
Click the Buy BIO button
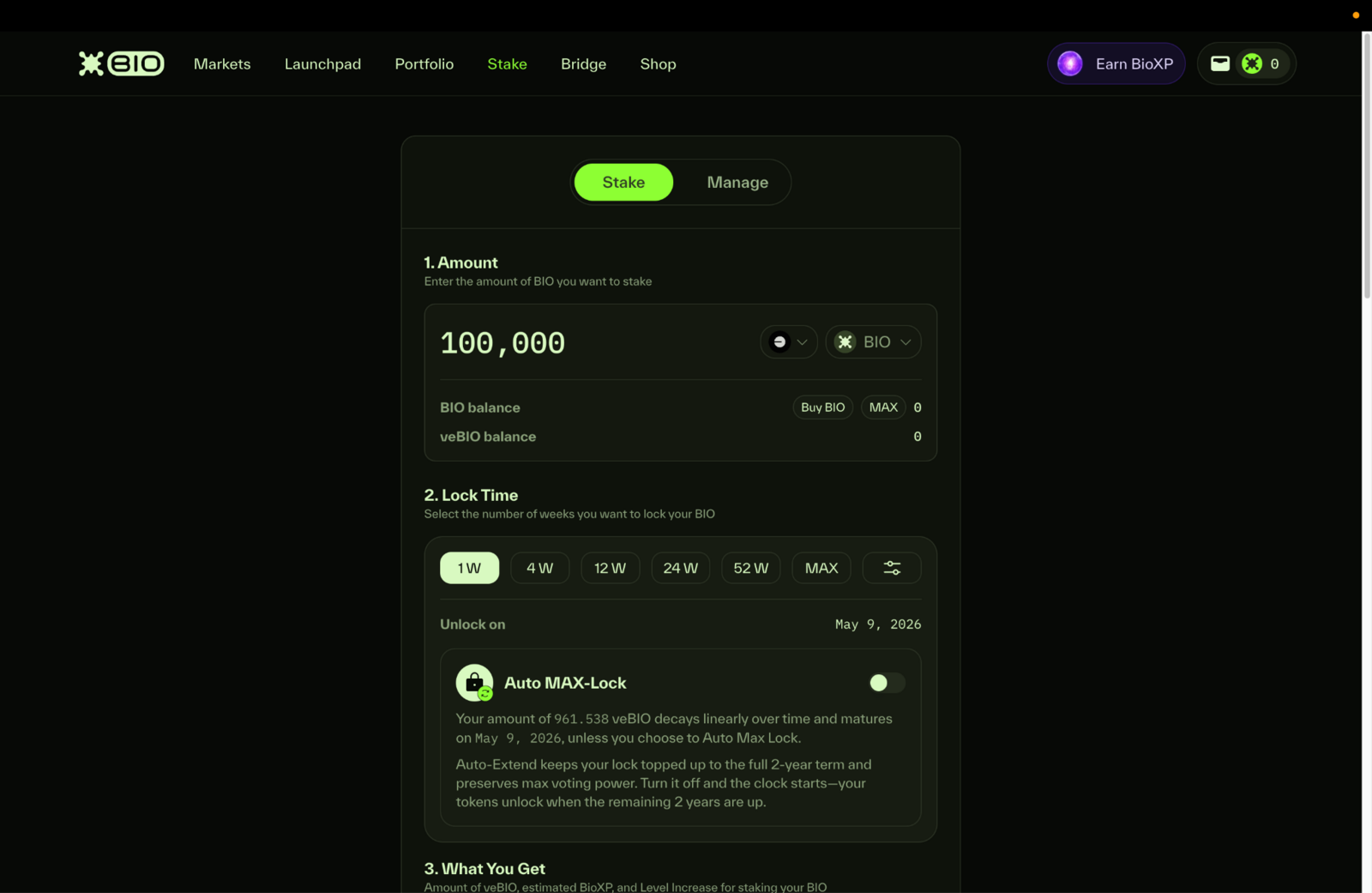click(x=822, y=407)
